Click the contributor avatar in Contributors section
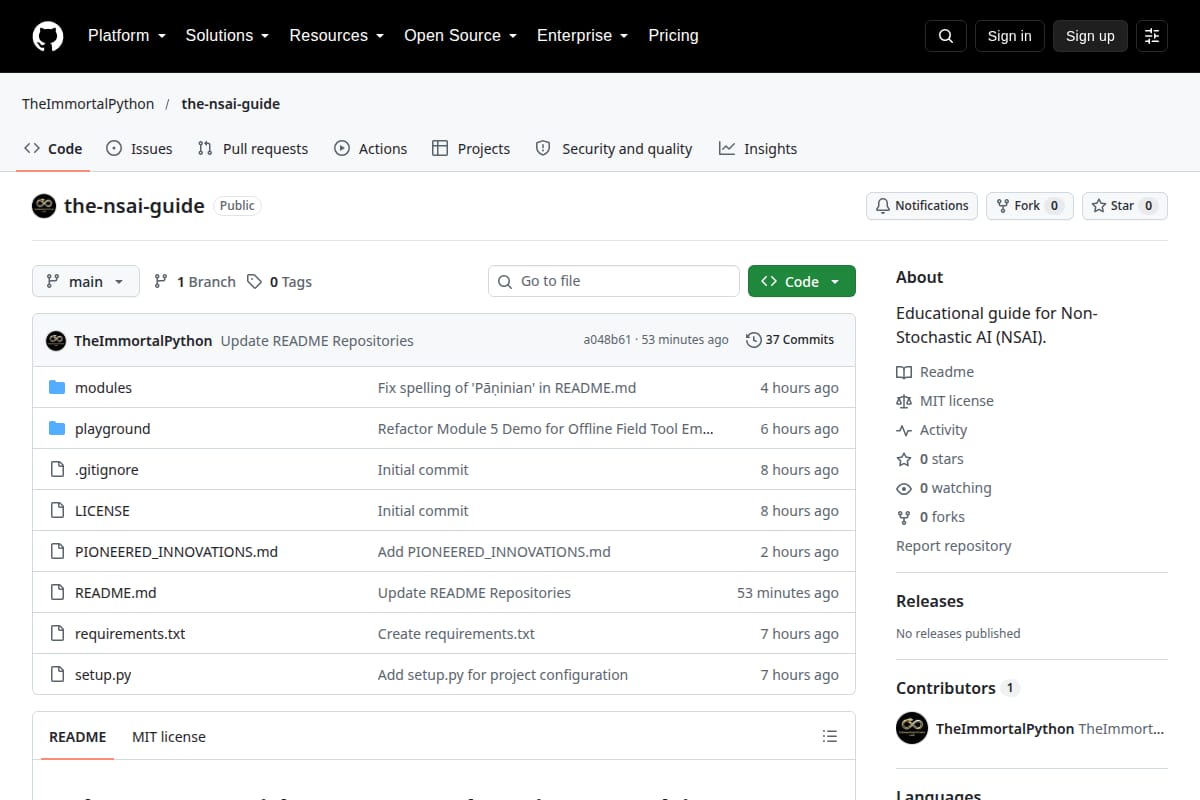The height and width of the screenshot is (800, 1200). pyautogui.click(x=912, y=728)
